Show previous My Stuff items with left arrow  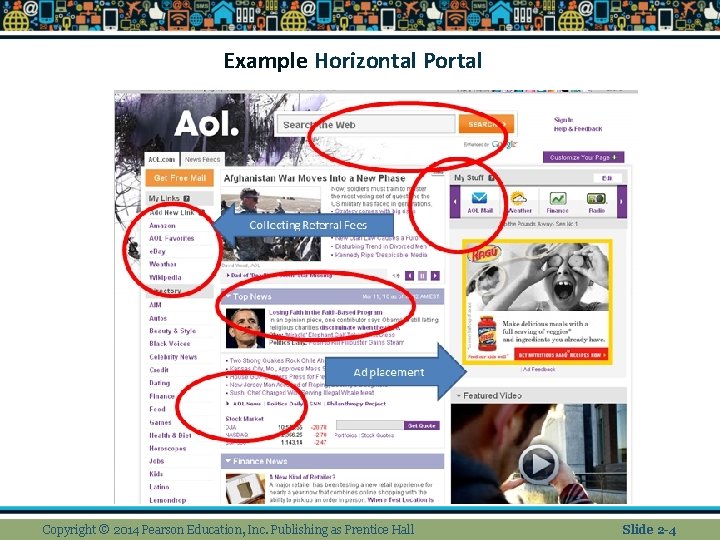click(455, 201)
